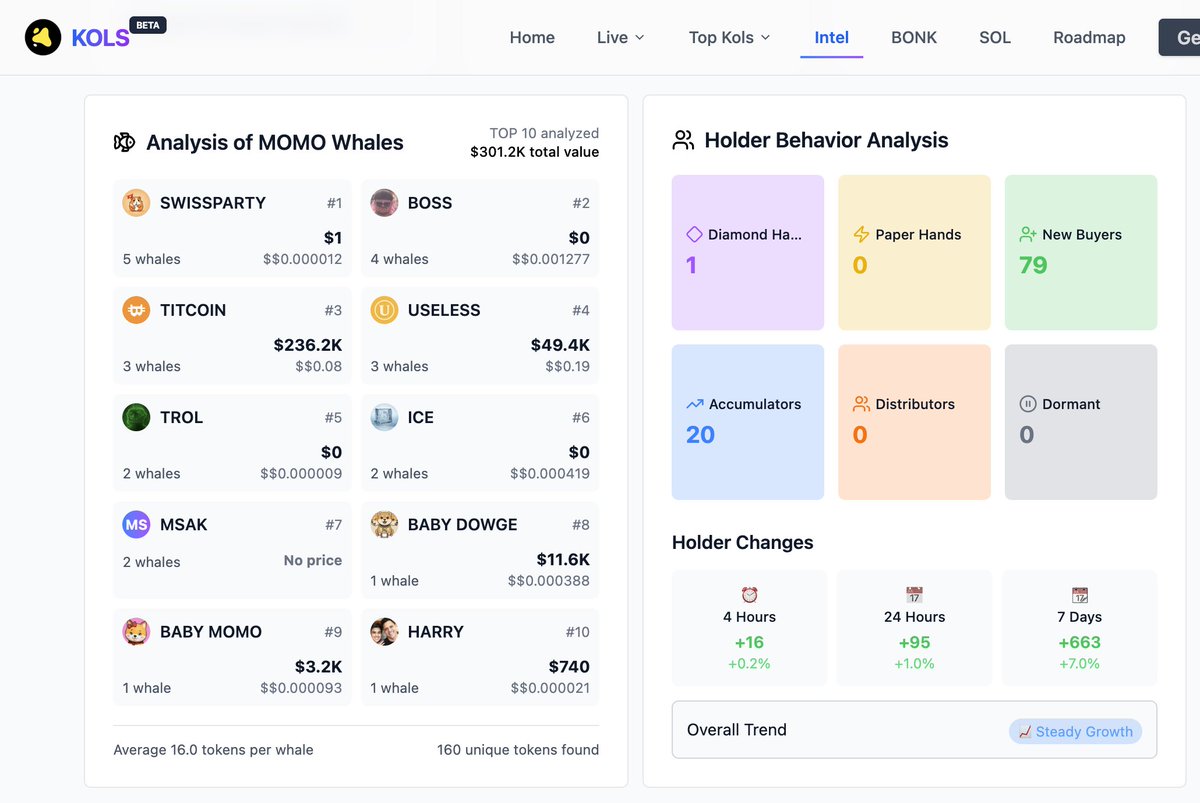
Task: Click the holders icon beside Holder Behavior Analysis
Action: (683, 140)
